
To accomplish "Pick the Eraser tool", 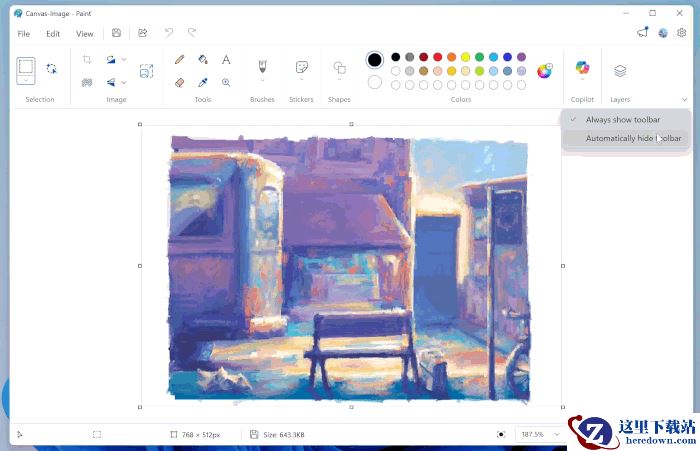I will (x=179, y=82).
